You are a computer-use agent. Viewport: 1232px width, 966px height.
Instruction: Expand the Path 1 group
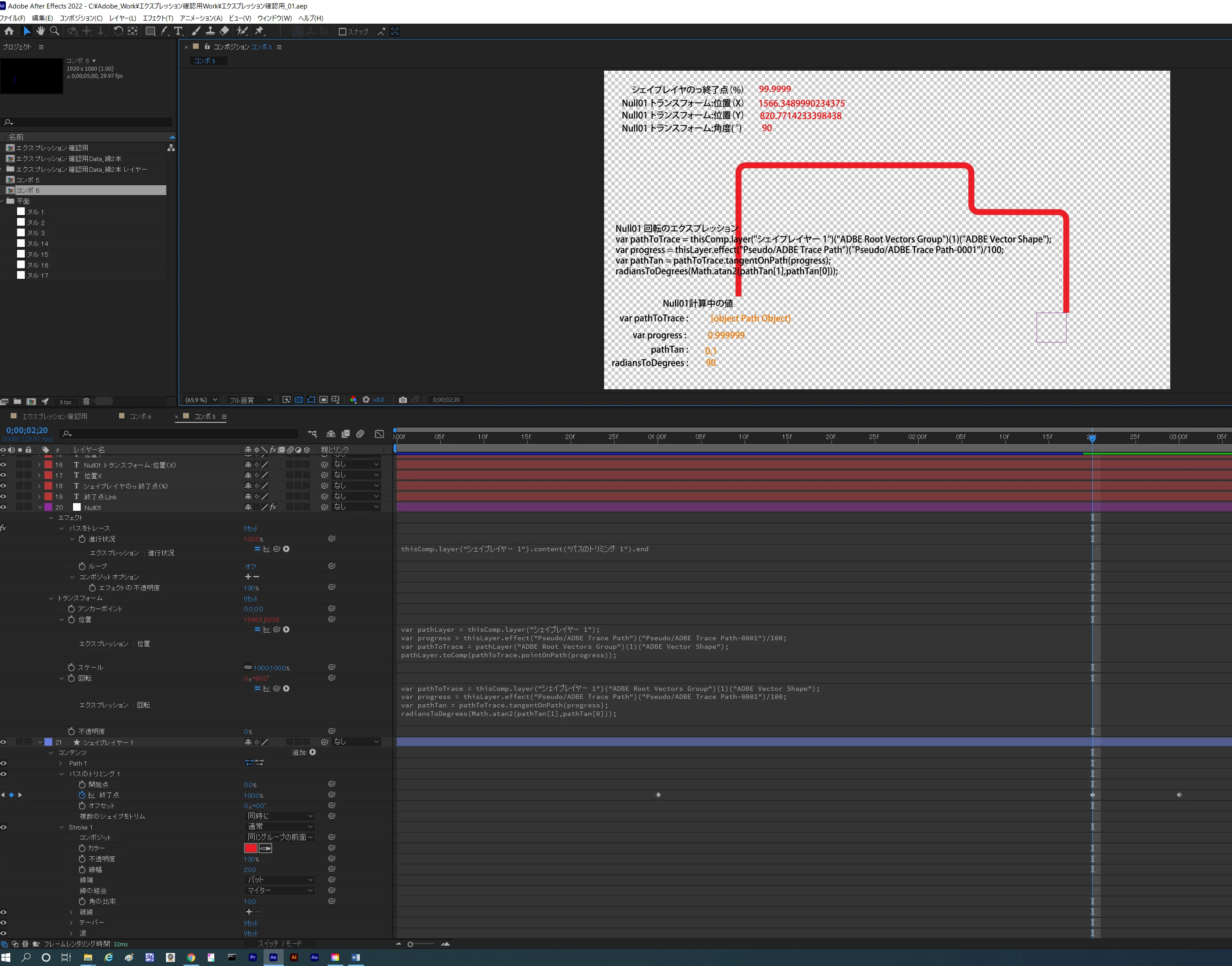pos(61,763)
